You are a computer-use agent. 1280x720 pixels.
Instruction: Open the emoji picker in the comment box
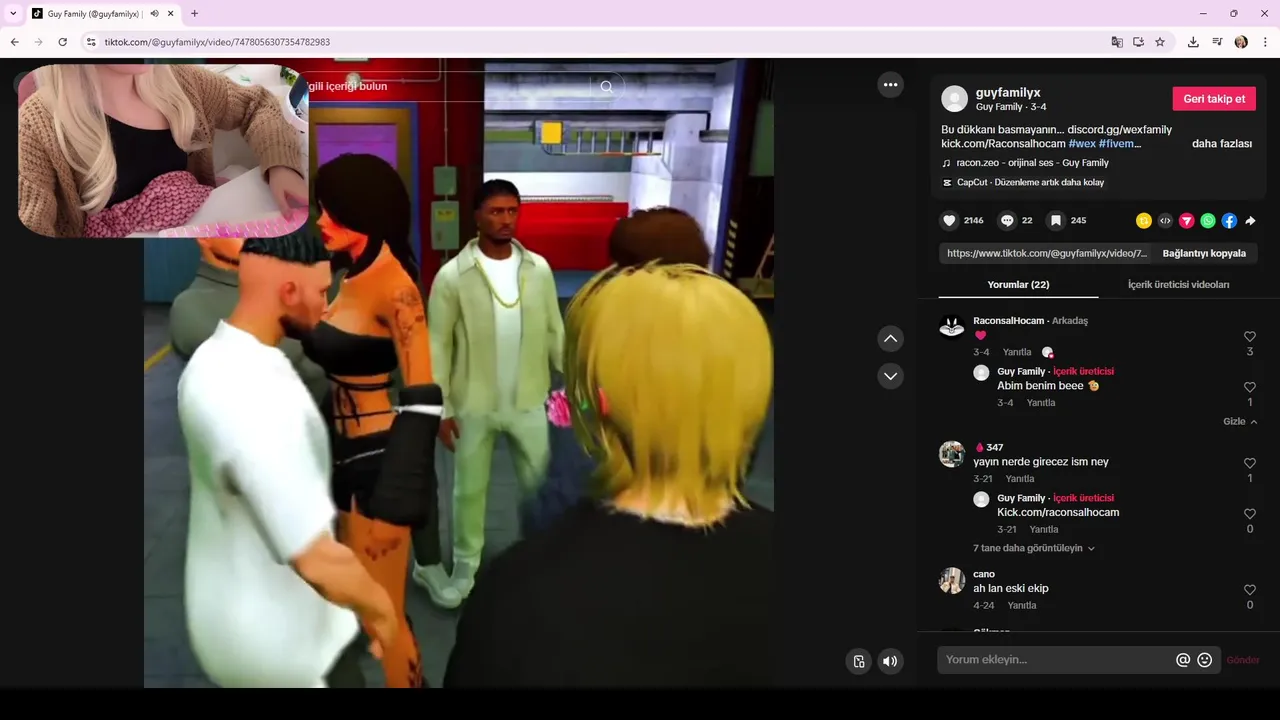[1205, 660]
